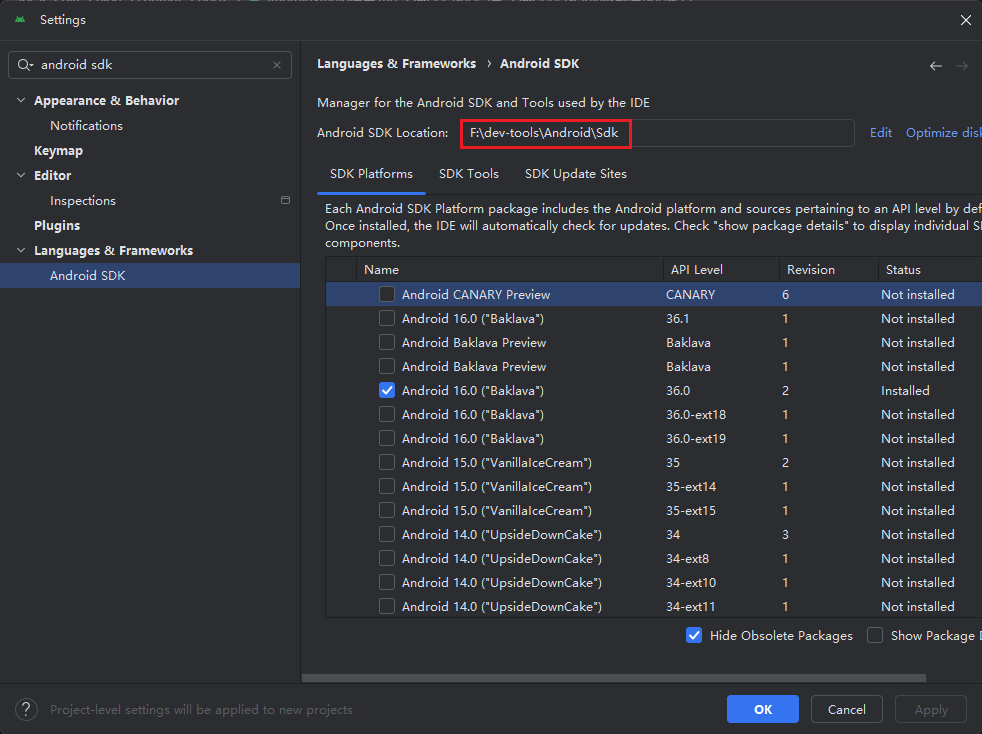Screen dimensions: 982x734
Task: Collapse the Appearance & Behavior section
Action: 22,101
